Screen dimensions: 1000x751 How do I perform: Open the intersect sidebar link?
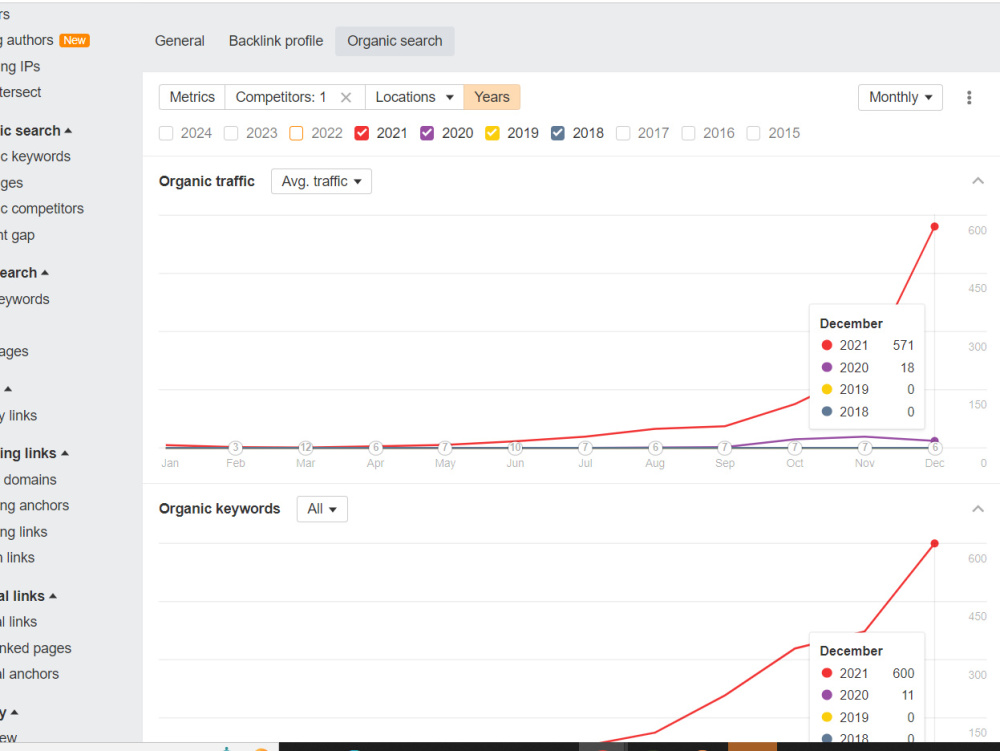pyautogui.click(x=20, y=92)
